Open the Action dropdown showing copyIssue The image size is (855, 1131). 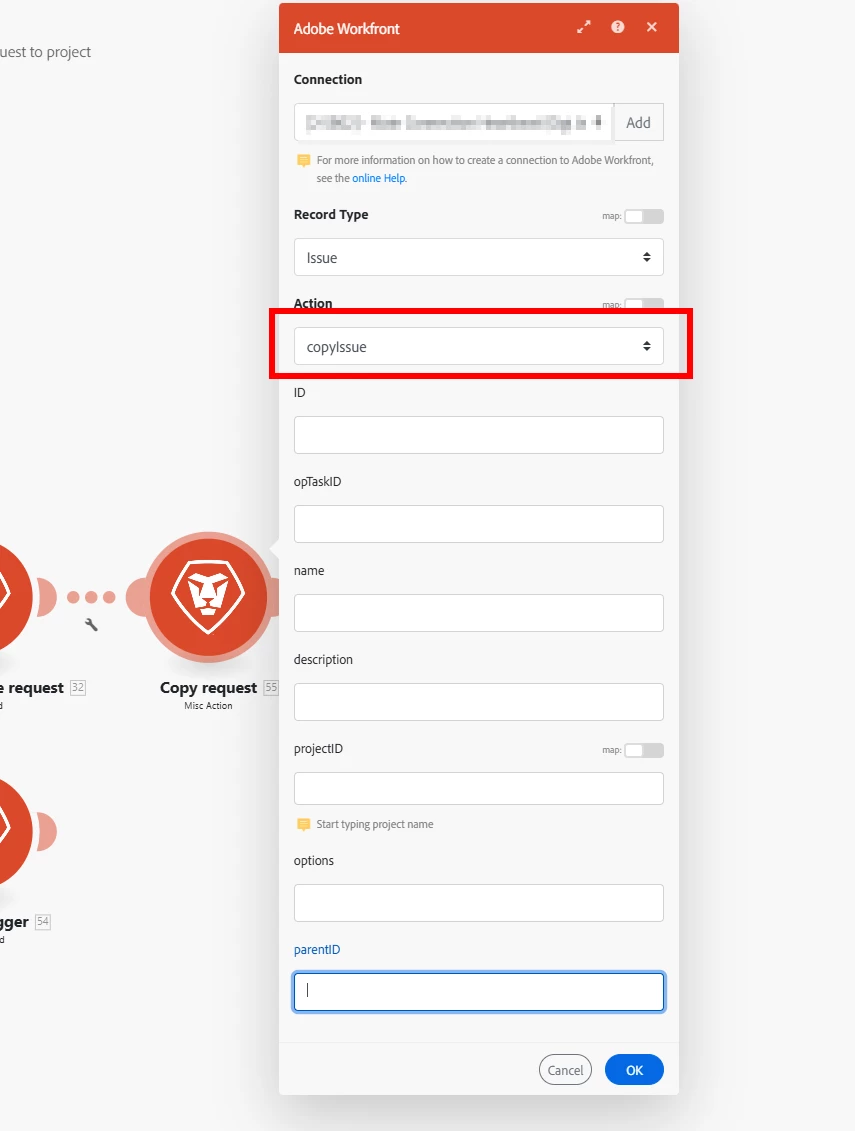point(478,346)
